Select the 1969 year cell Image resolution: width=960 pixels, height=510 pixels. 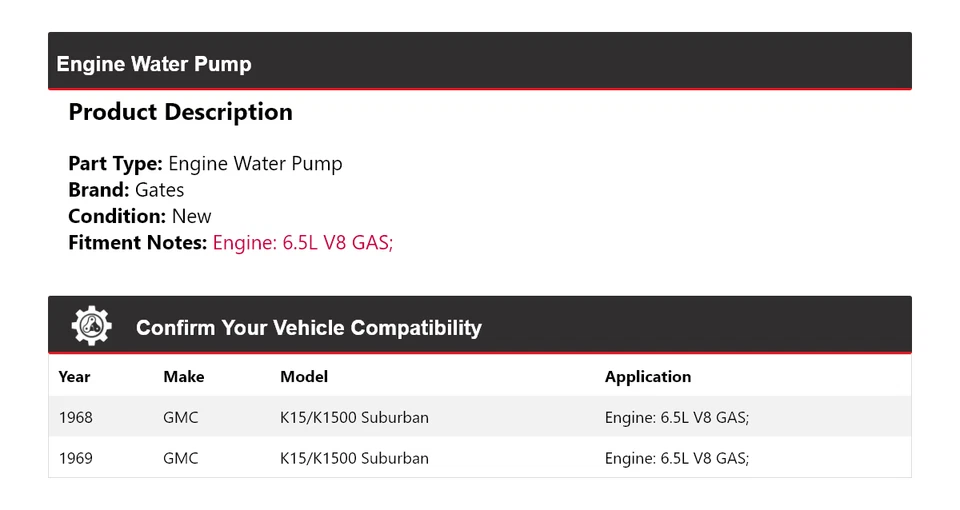point(75,458)
